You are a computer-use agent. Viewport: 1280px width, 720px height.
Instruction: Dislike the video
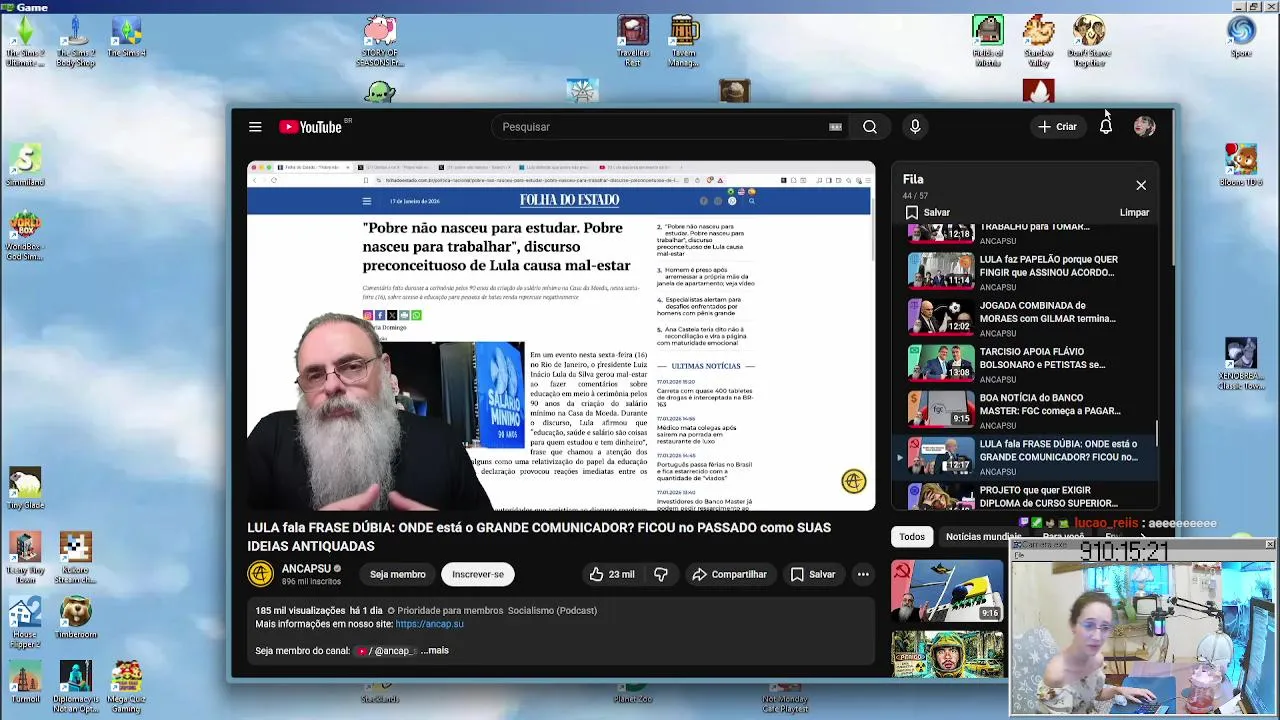(x=661, y=574)
